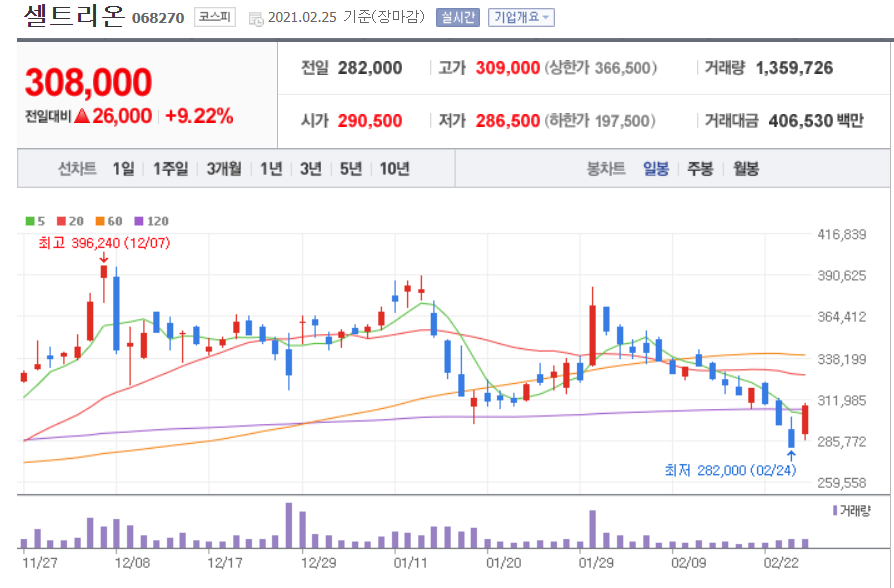Click the 고가 value 309,000

pyautogui.click(x=508, y=68)
